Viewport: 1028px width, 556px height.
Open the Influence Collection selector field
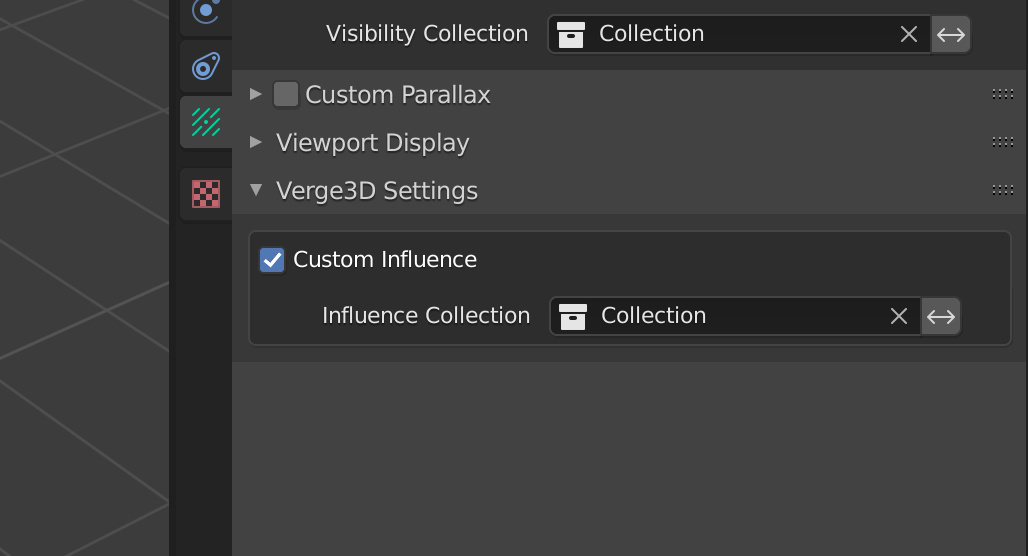click(x=735, y=317)
